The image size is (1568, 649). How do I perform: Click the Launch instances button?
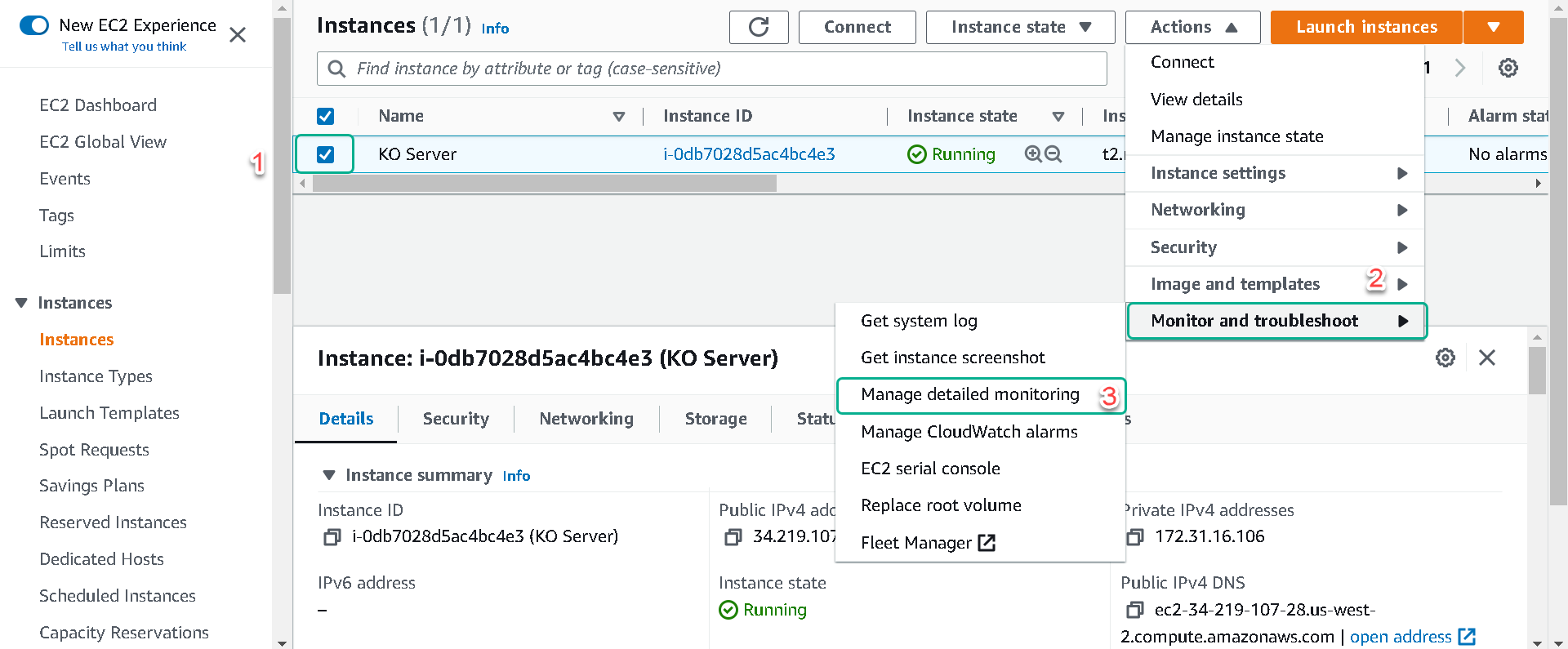1366,27
